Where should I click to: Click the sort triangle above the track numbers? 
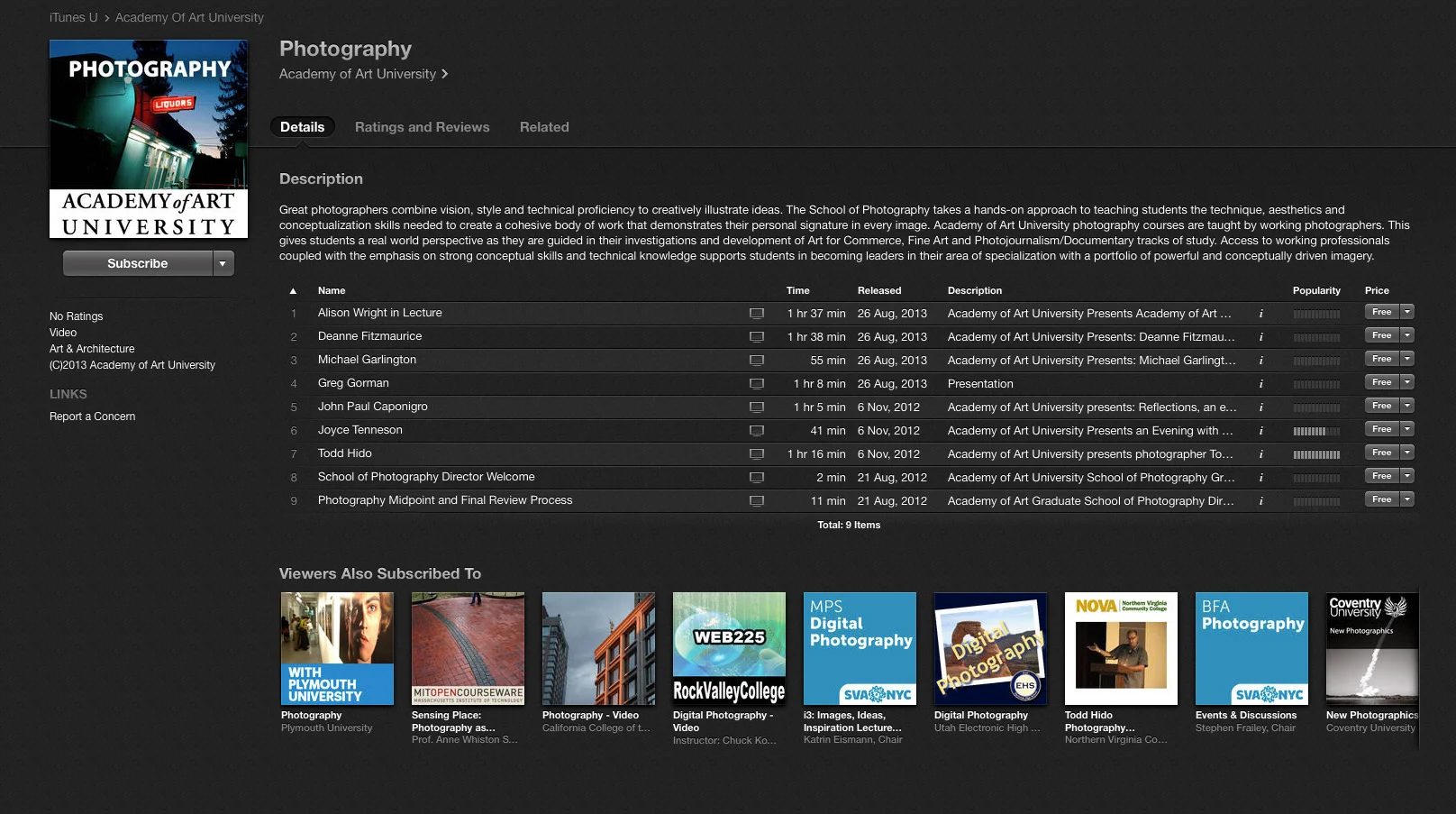pyautogui.click(x=293, y=290)
